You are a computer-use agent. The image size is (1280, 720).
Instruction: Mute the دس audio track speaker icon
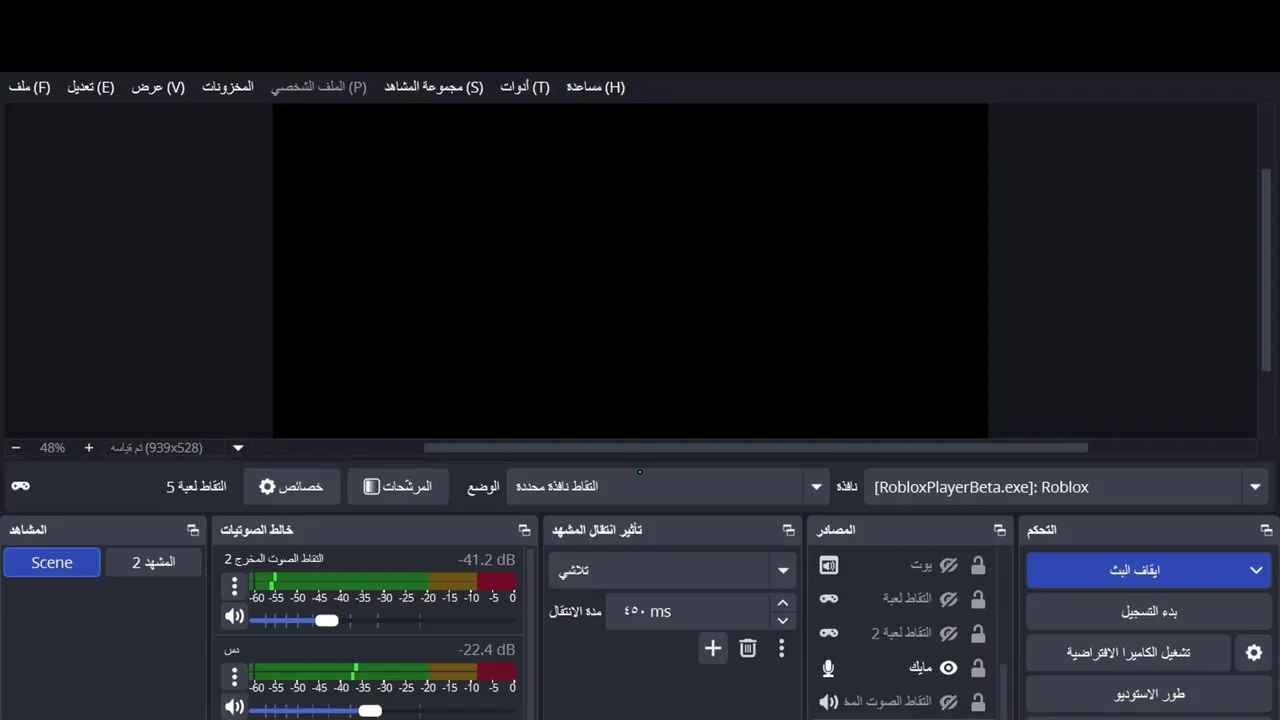point(234,707)
